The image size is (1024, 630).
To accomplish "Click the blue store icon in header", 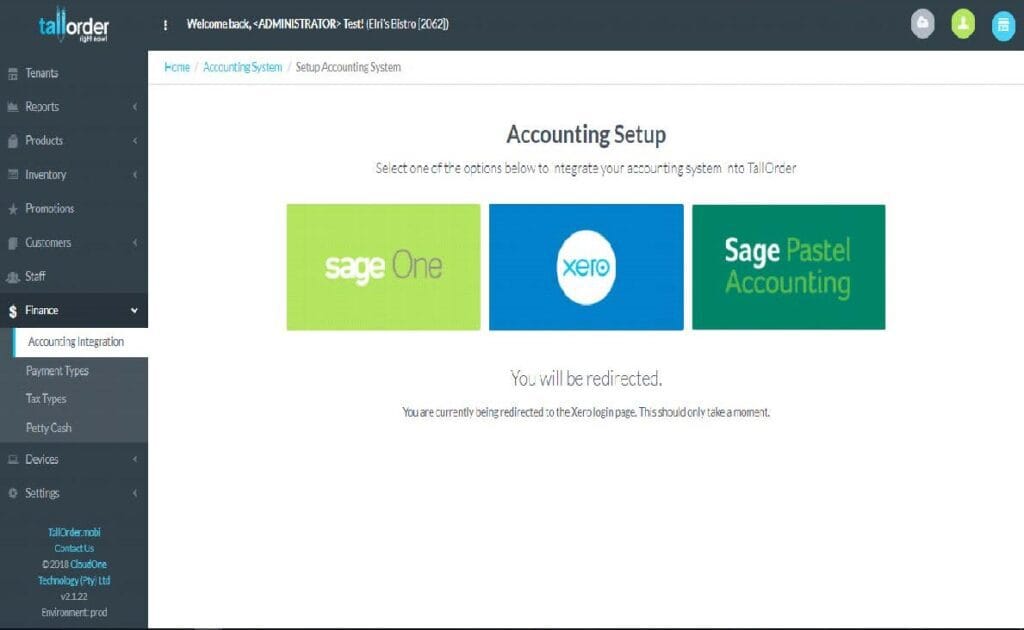I will [1003, 25].
